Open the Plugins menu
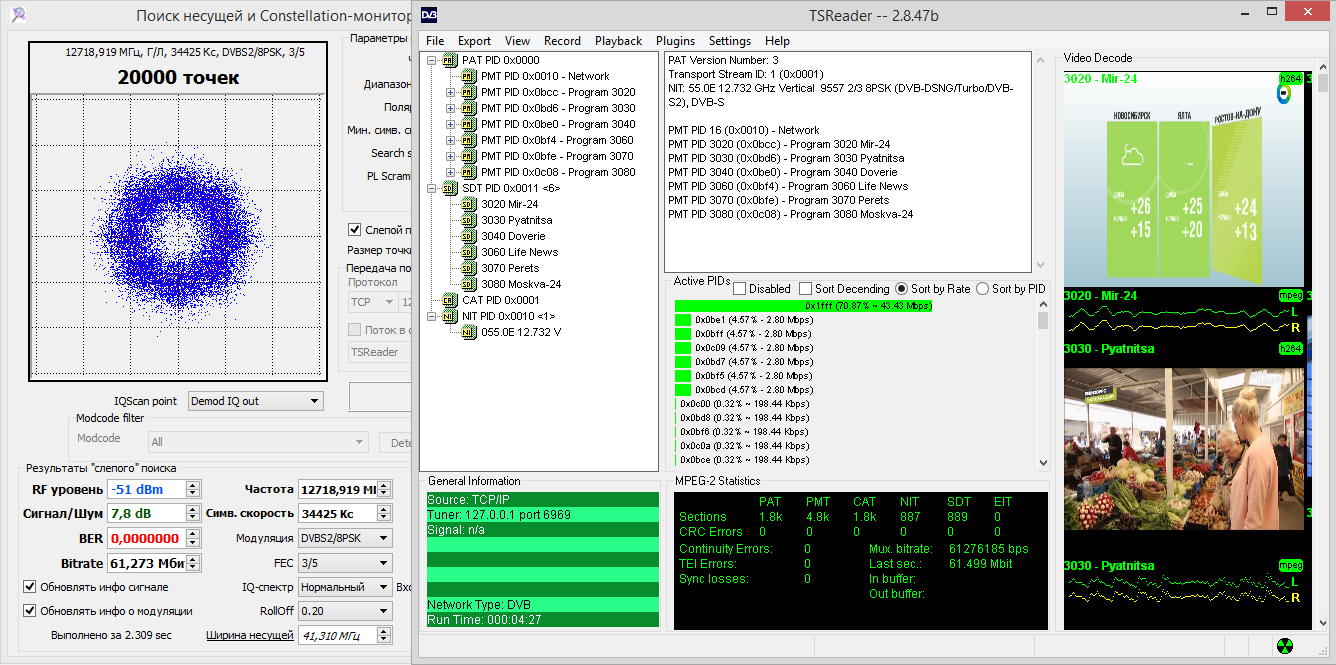Screen dimensions: 1336x665 tap(676, 41)
